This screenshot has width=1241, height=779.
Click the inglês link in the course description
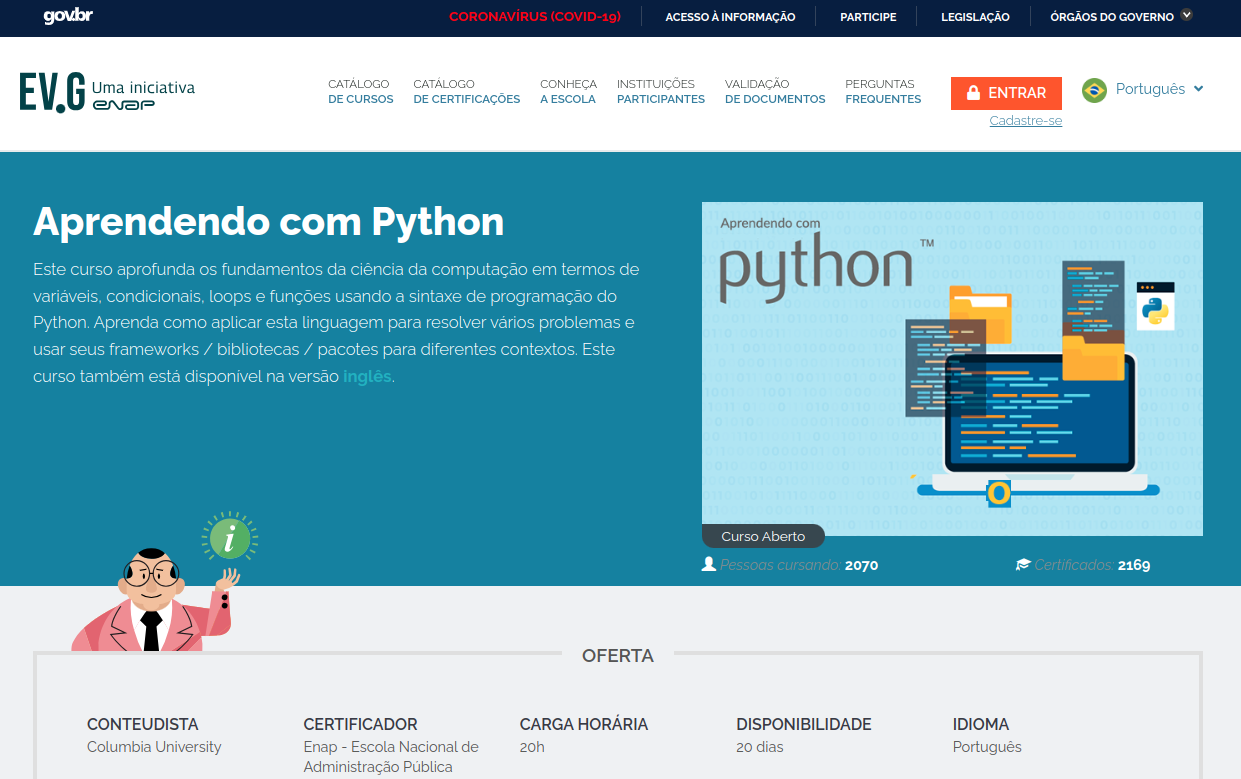367,376
